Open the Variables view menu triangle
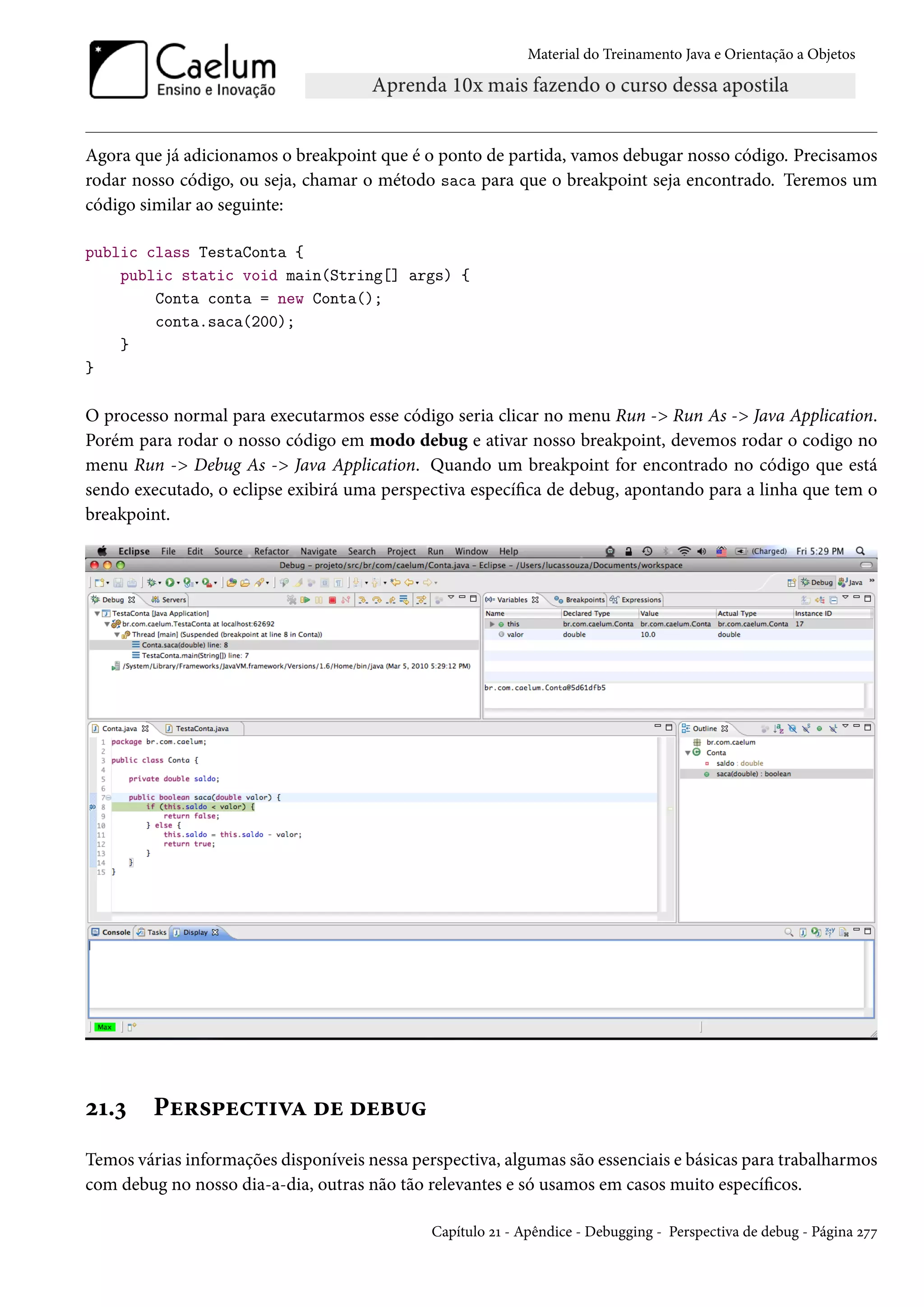Viewport: 924px width, 1307px height. pos(845,598)
